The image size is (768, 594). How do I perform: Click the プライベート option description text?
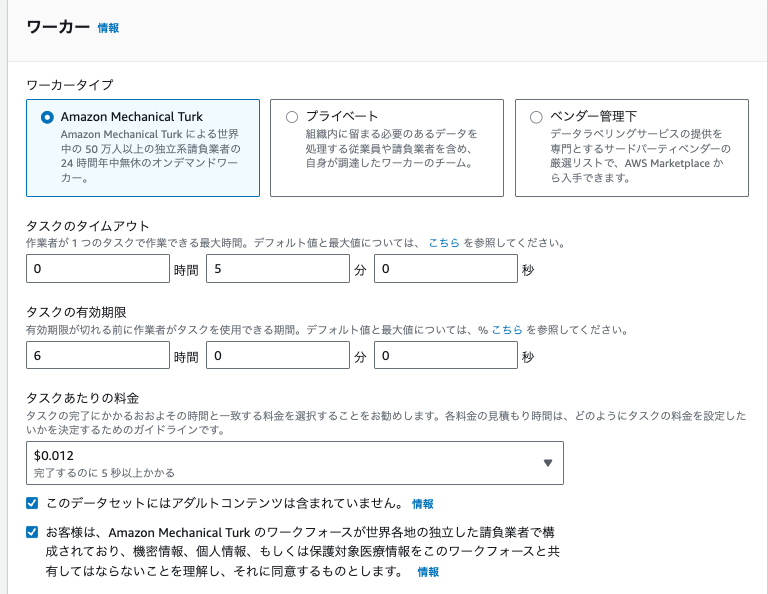391,148
